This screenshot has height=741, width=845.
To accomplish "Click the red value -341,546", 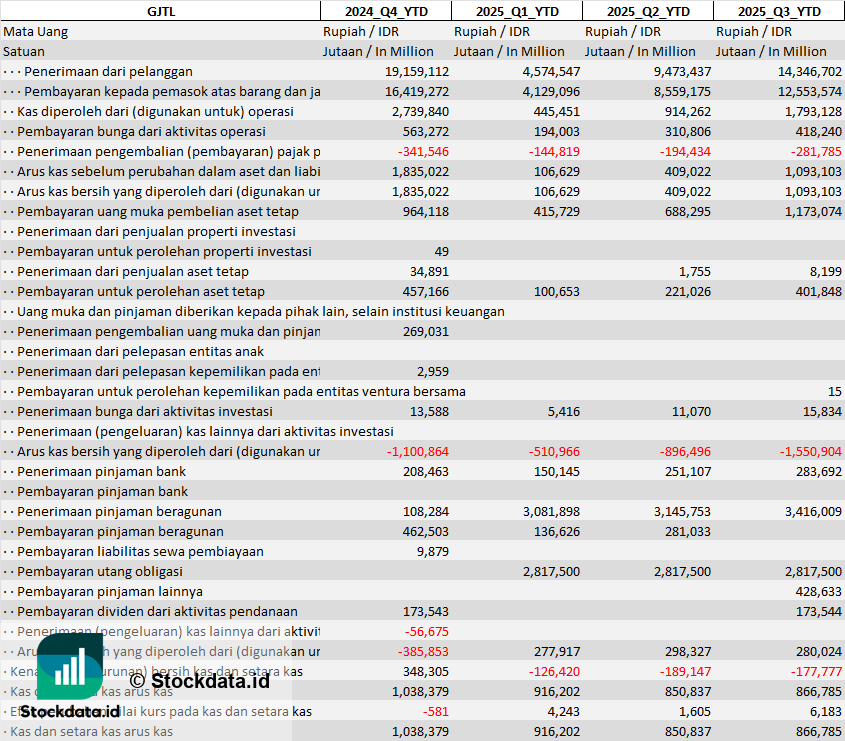I will [x=423, y=151].
